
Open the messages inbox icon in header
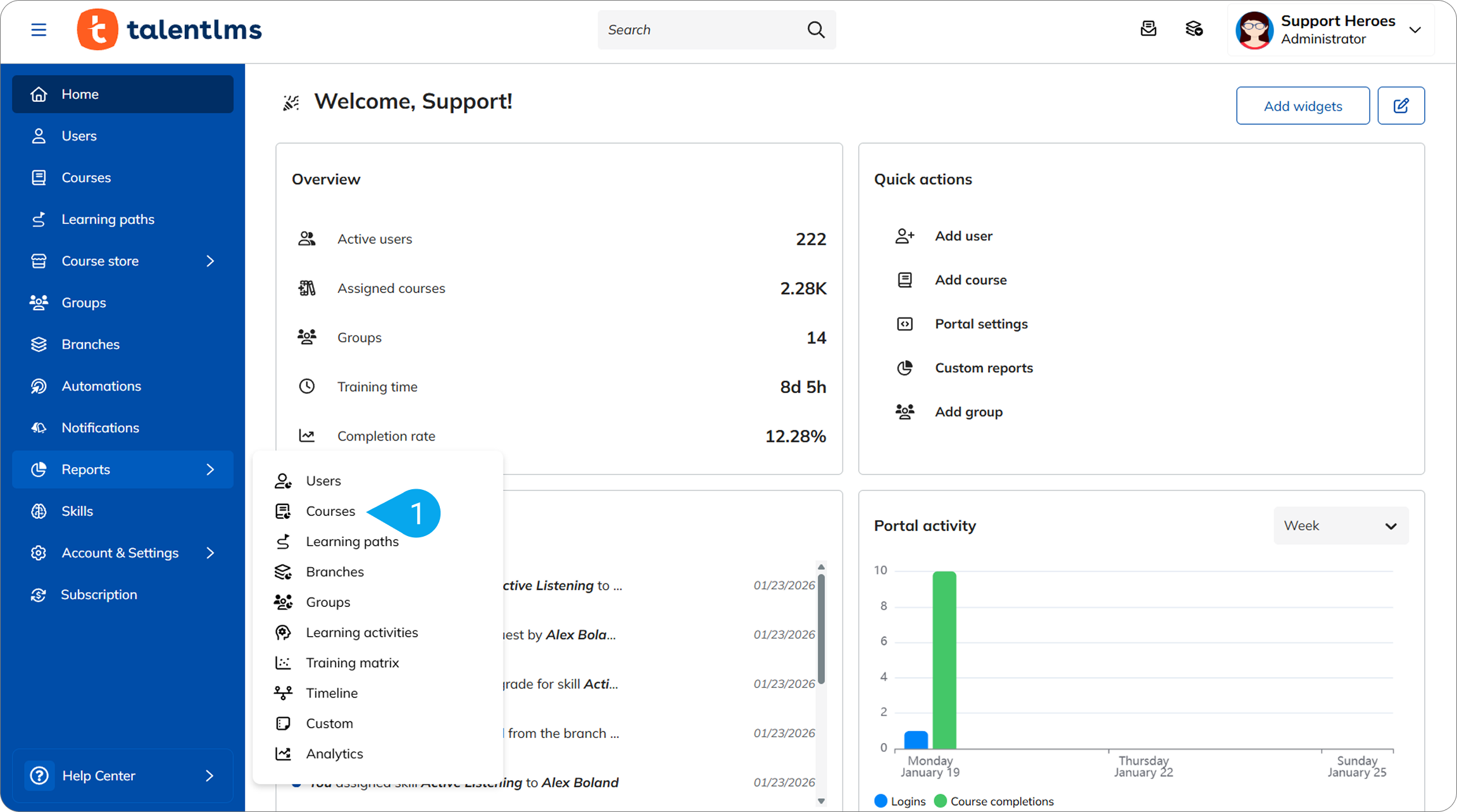1148,29
